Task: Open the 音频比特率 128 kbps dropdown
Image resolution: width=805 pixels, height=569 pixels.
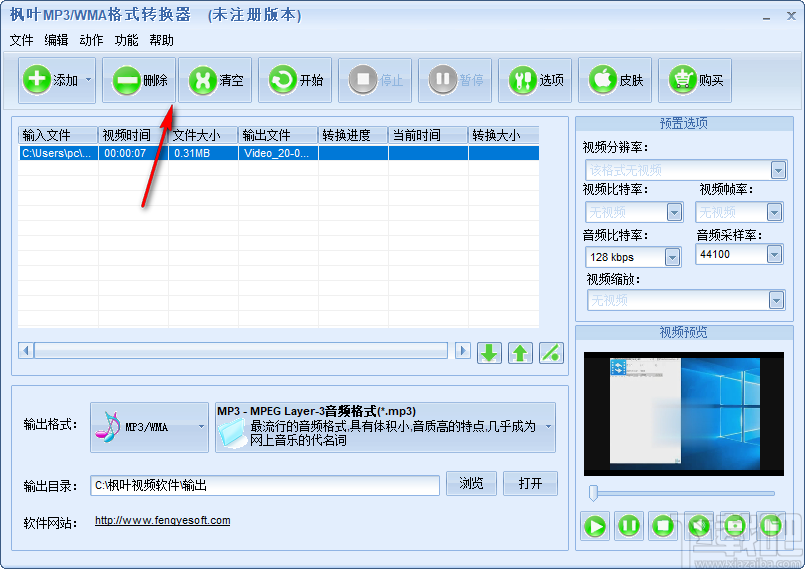Action: coord(672,257)
